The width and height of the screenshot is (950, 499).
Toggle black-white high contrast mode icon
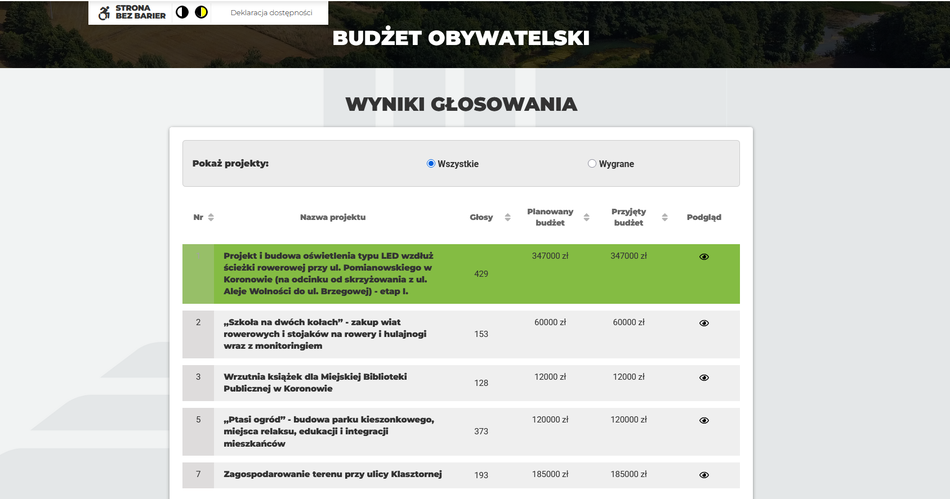point(182,13)
